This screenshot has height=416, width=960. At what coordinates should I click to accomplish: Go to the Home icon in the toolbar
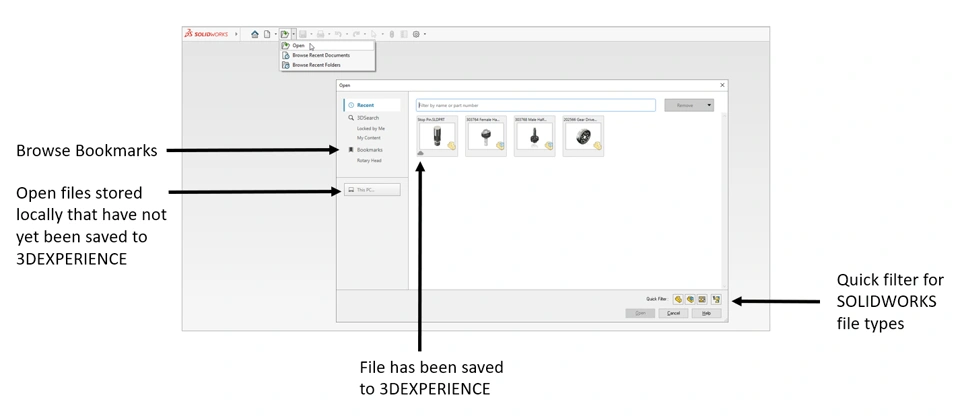[255, 34]
